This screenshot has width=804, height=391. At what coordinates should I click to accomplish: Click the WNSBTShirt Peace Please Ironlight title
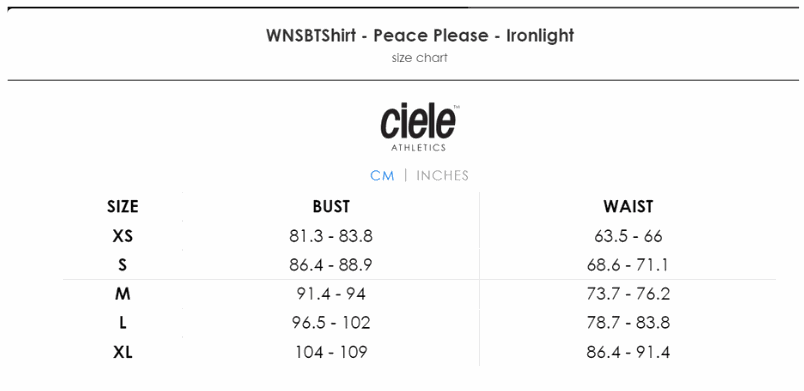[x=419, y=35]
